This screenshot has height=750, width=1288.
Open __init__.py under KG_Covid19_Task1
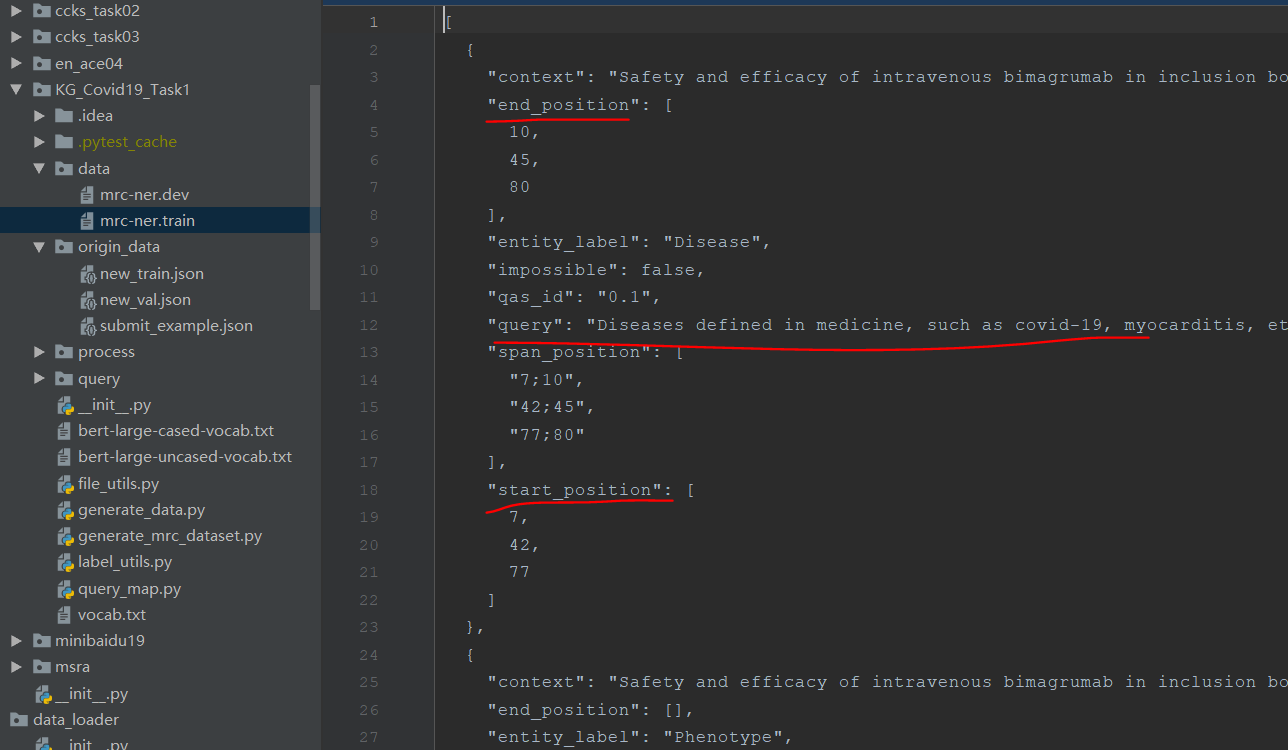click(x=114, y=405)
